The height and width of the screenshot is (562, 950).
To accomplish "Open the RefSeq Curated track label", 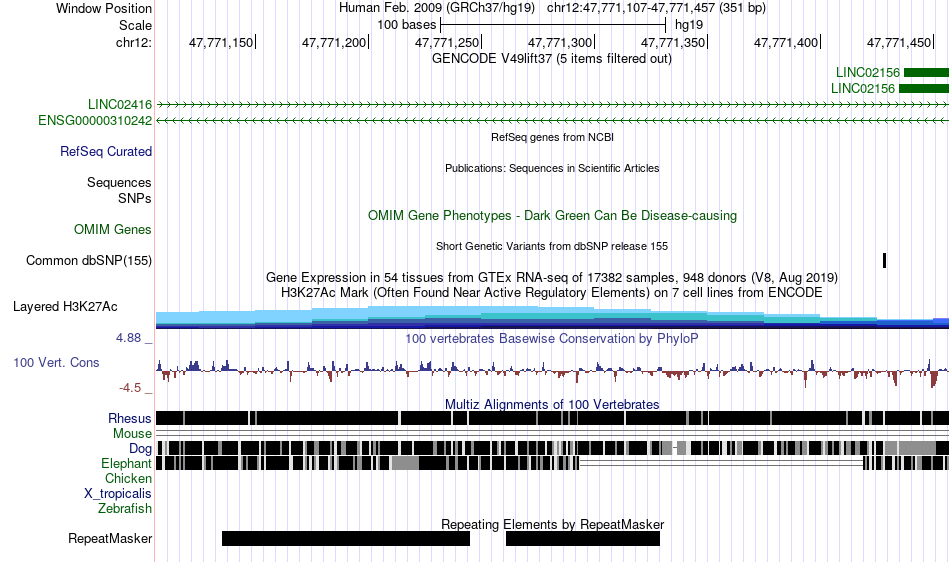I will point(106,151).
